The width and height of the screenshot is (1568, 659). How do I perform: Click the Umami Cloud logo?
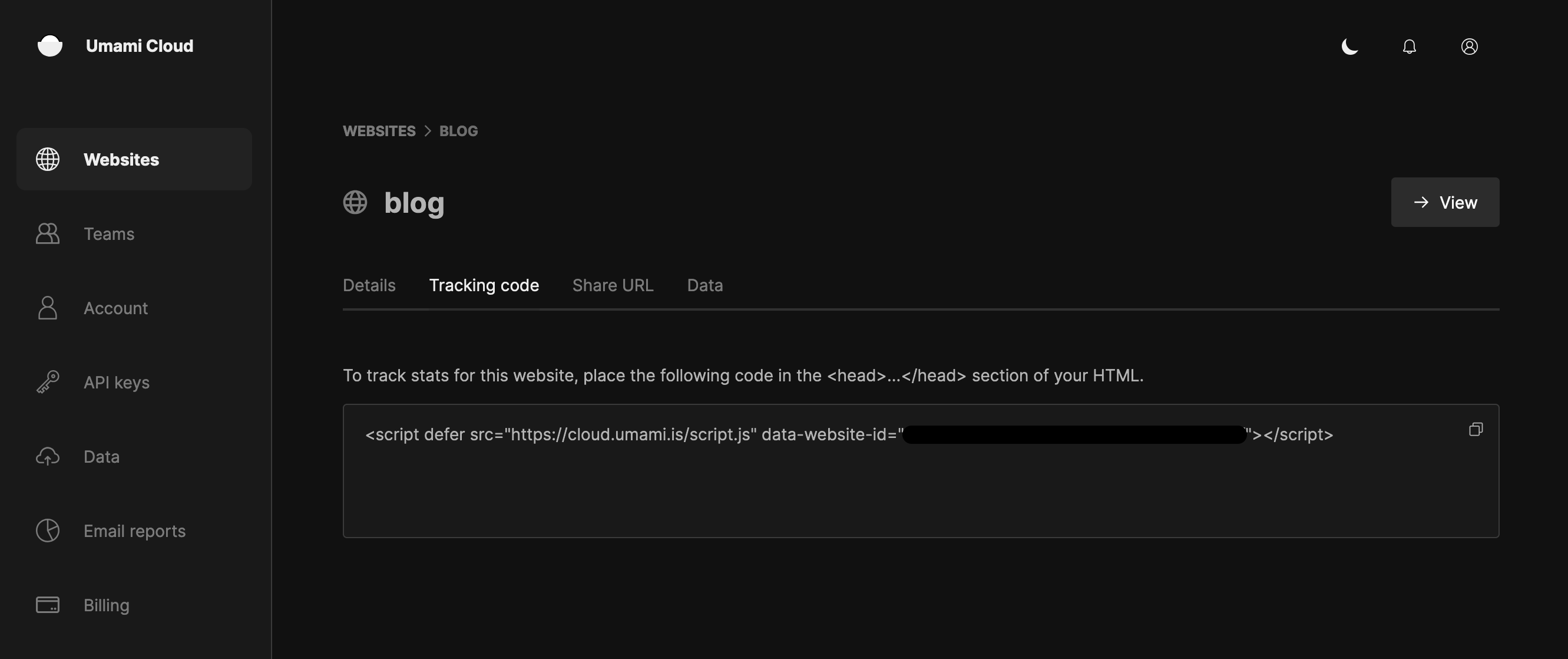pyautogui.click(x=115, y=45)
